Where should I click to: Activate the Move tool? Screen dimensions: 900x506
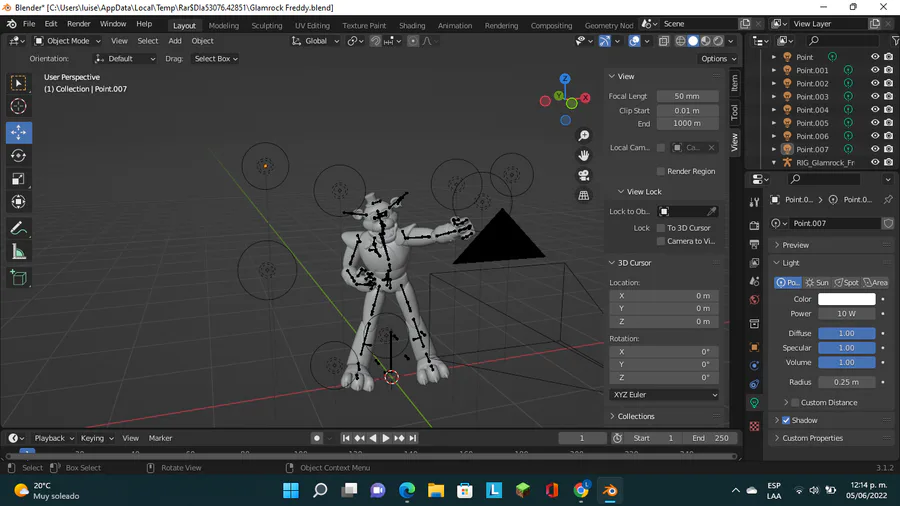[x=18, y=132]
